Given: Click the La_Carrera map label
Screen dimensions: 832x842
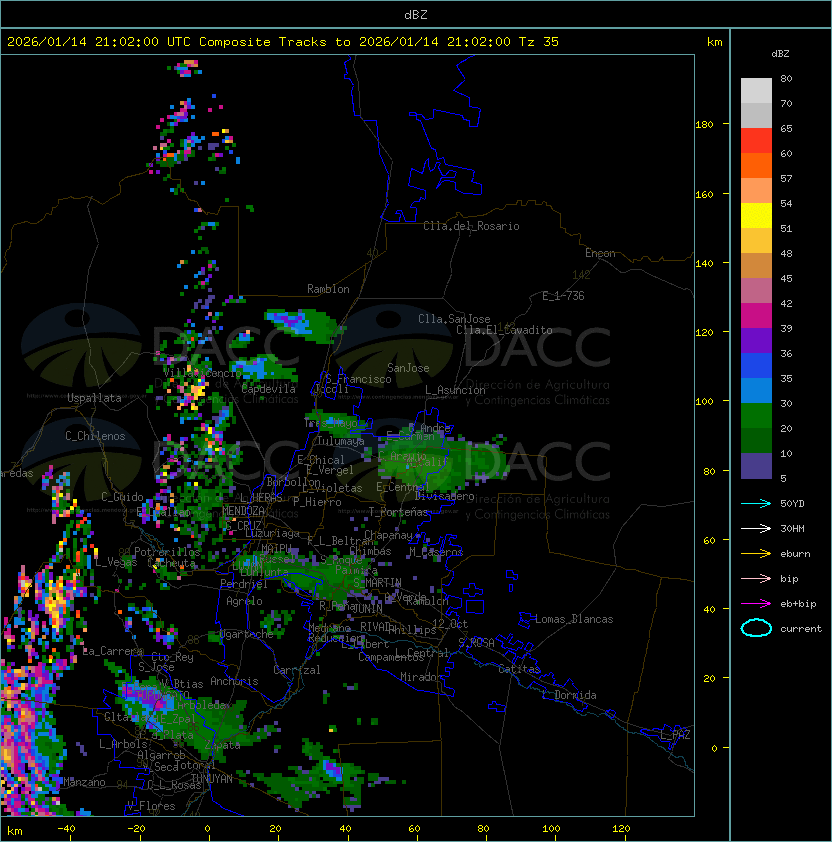Looking at the screenshot, I should (113, 651).
